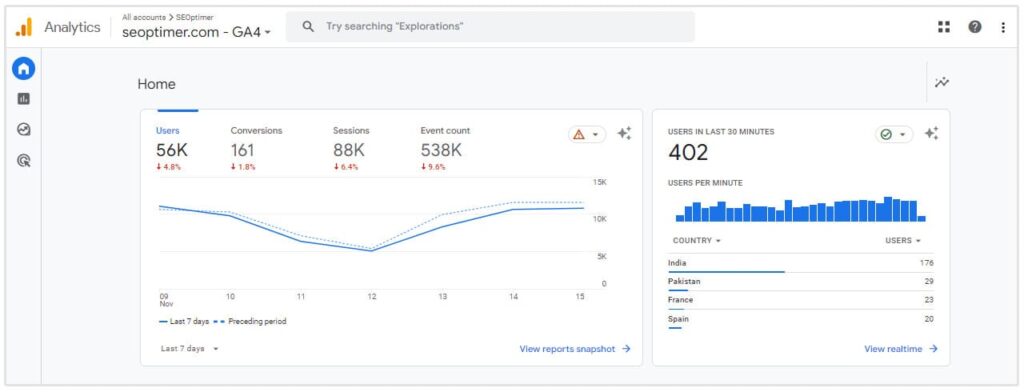Open the seoptimer.com - GA4 property selector
The image size is (1024, 392).
tap(196, 31)
